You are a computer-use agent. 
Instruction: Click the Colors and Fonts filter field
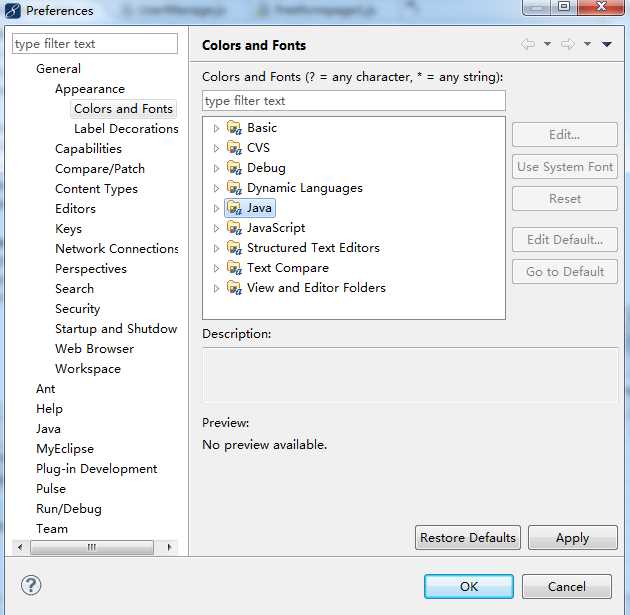354,100
